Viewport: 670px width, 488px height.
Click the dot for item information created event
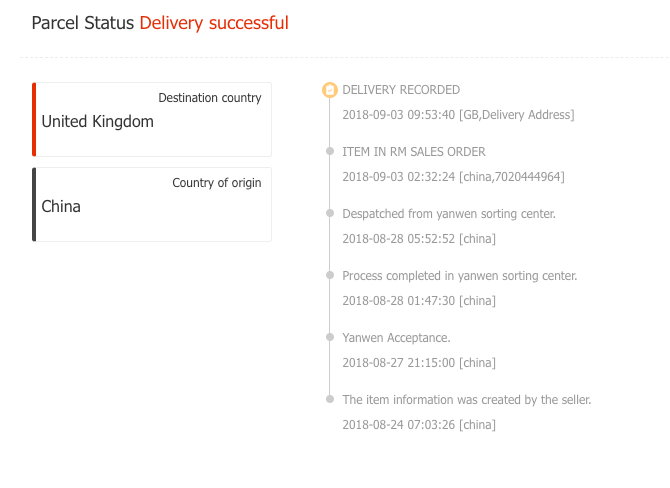[330, 399]
